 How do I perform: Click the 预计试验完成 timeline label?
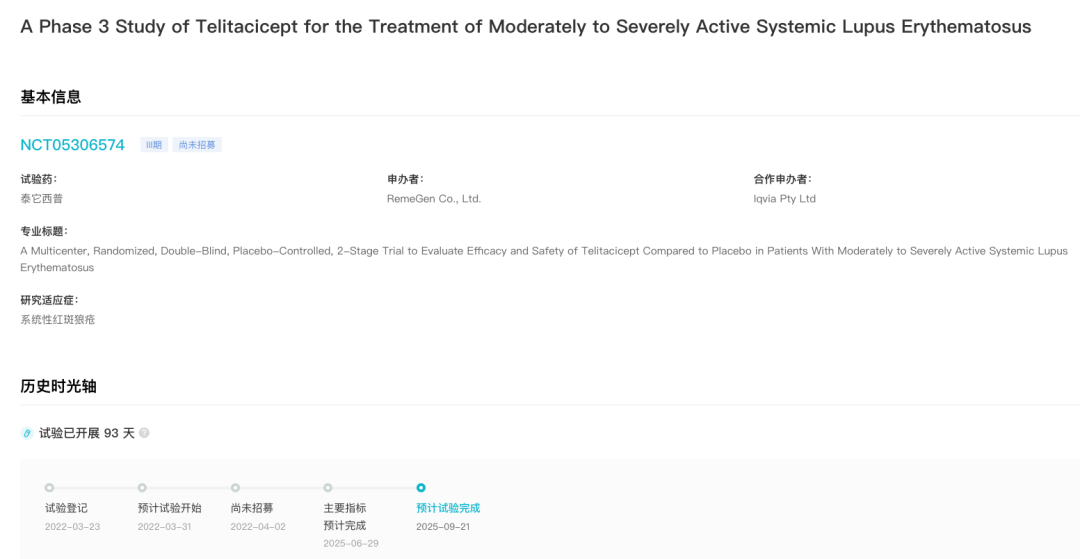(x=448, y=508)
